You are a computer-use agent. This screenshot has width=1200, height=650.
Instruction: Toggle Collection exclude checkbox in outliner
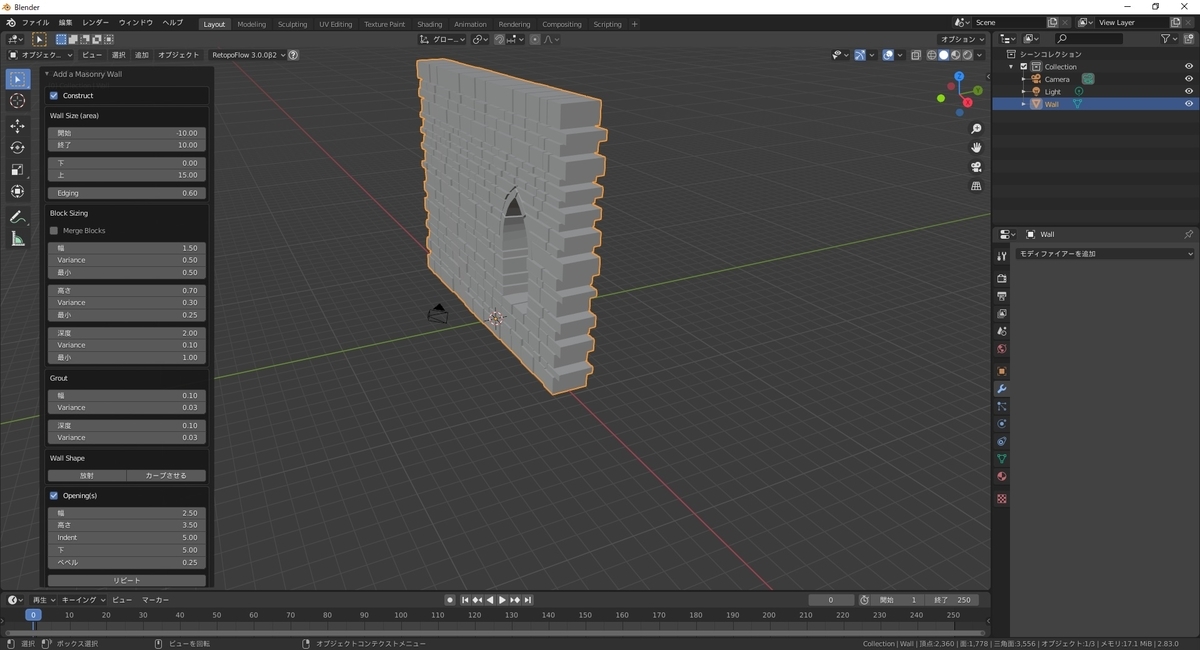(1023, 67)
